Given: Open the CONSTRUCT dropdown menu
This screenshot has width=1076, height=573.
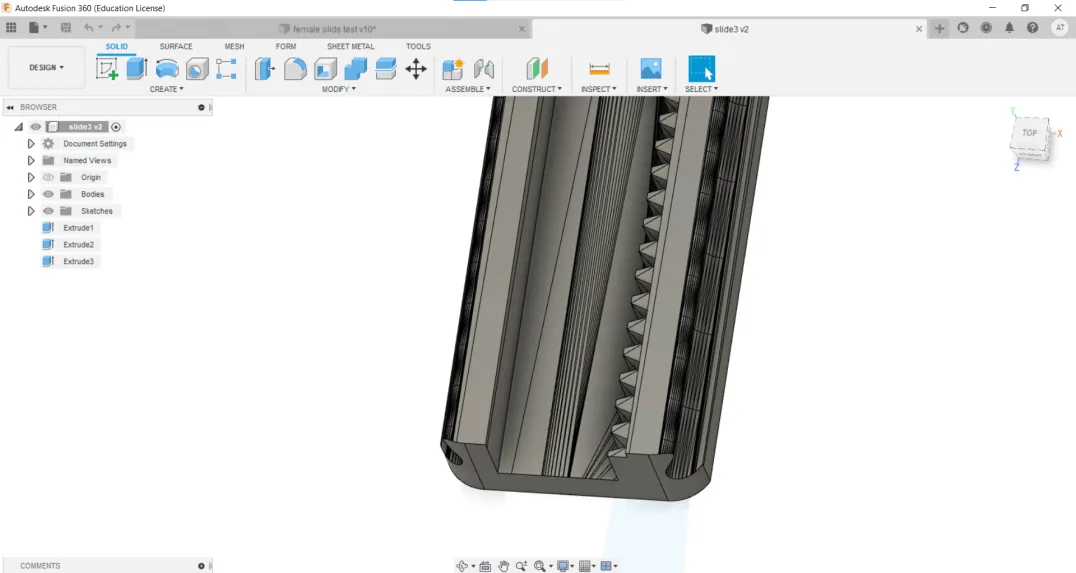Looking at the screenshot, I should tap(537, 89).
